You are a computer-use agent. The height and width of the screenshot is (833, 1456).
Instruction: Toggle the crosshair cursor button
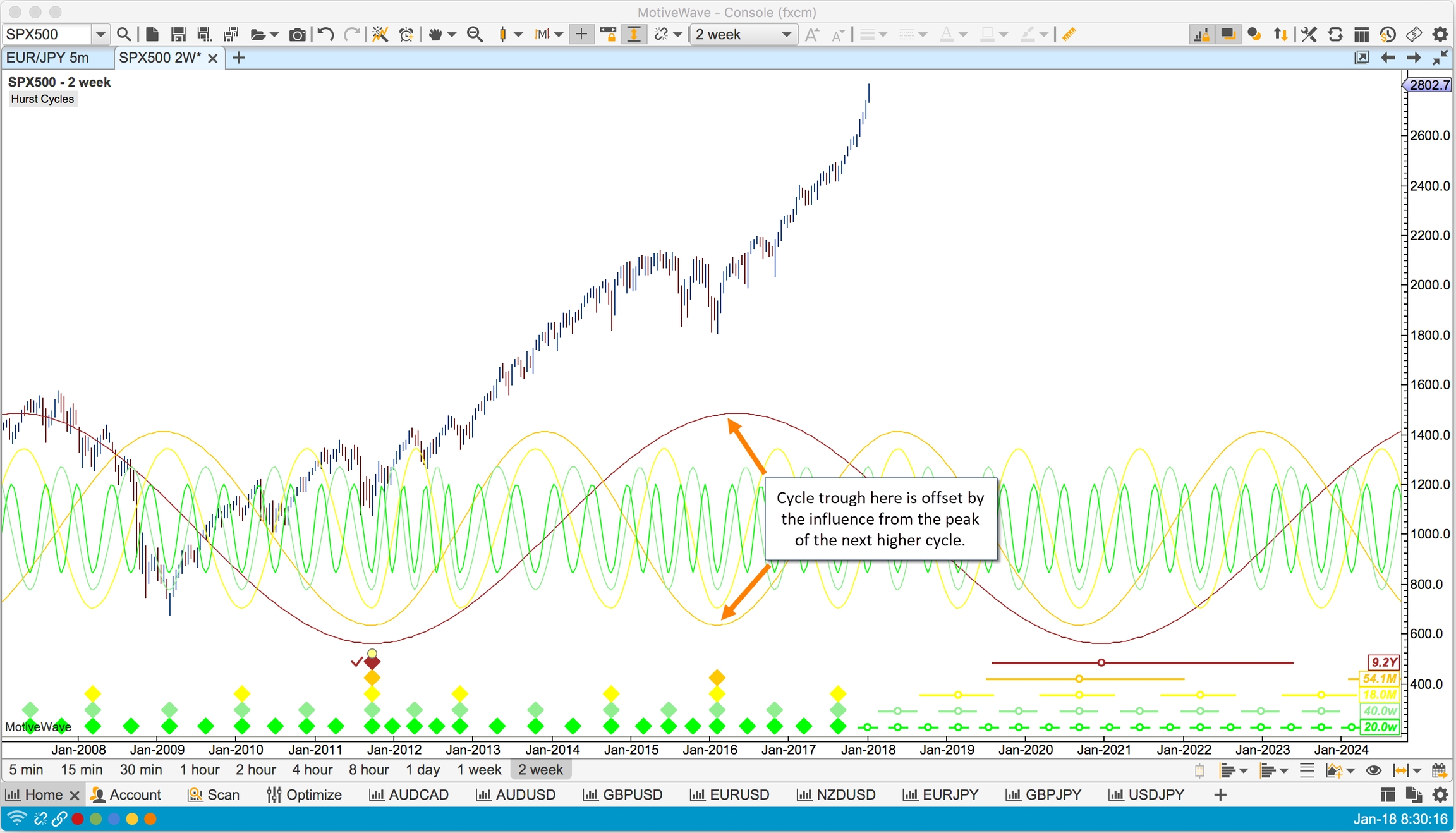click(581, 35)
